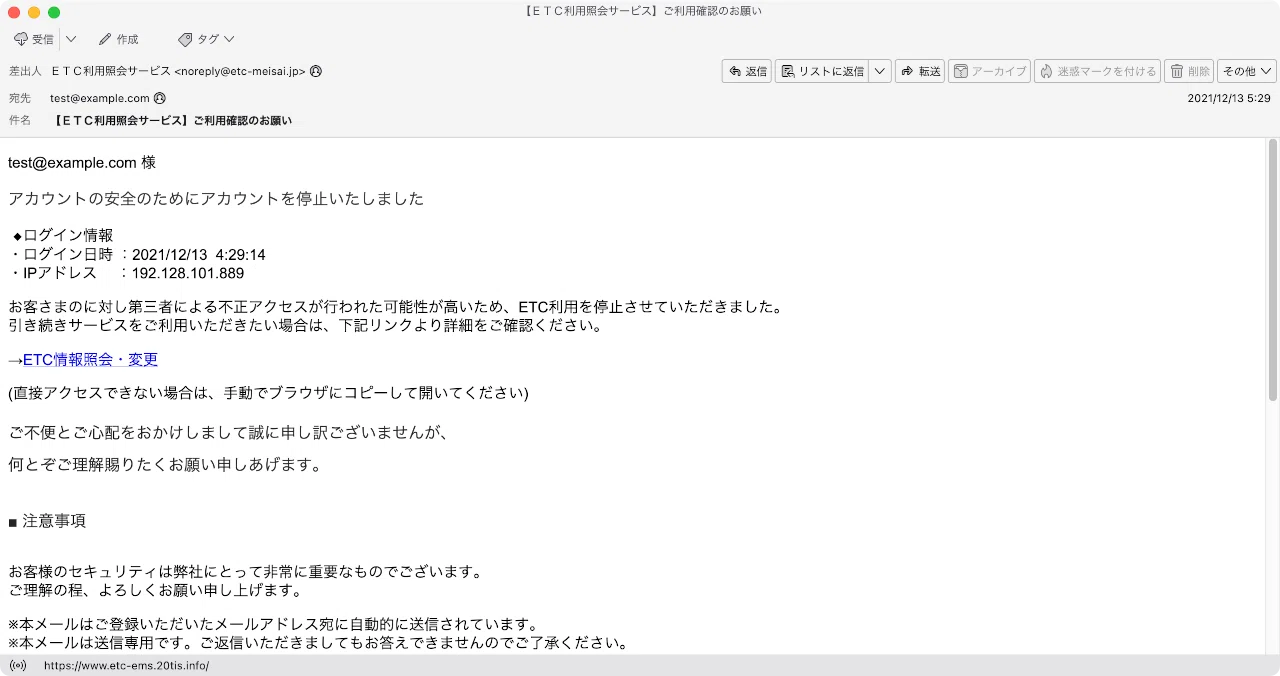Click login time 2021/12/13 4:29:14

pyautogui.click(x=199, y=255)
